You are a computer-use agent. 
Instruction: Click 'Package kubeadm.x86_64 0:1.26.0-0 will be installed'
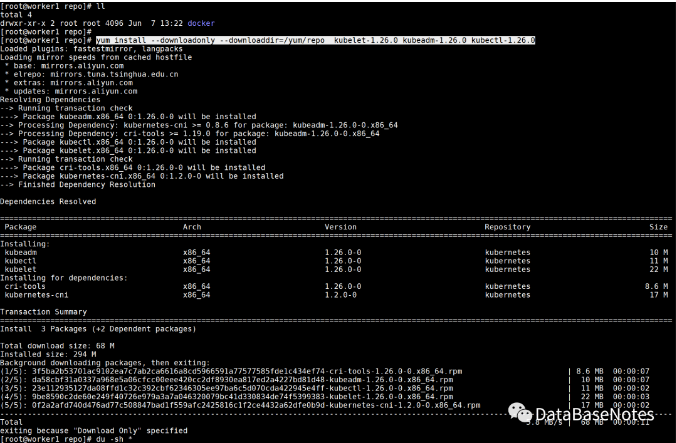pos(128,117)
